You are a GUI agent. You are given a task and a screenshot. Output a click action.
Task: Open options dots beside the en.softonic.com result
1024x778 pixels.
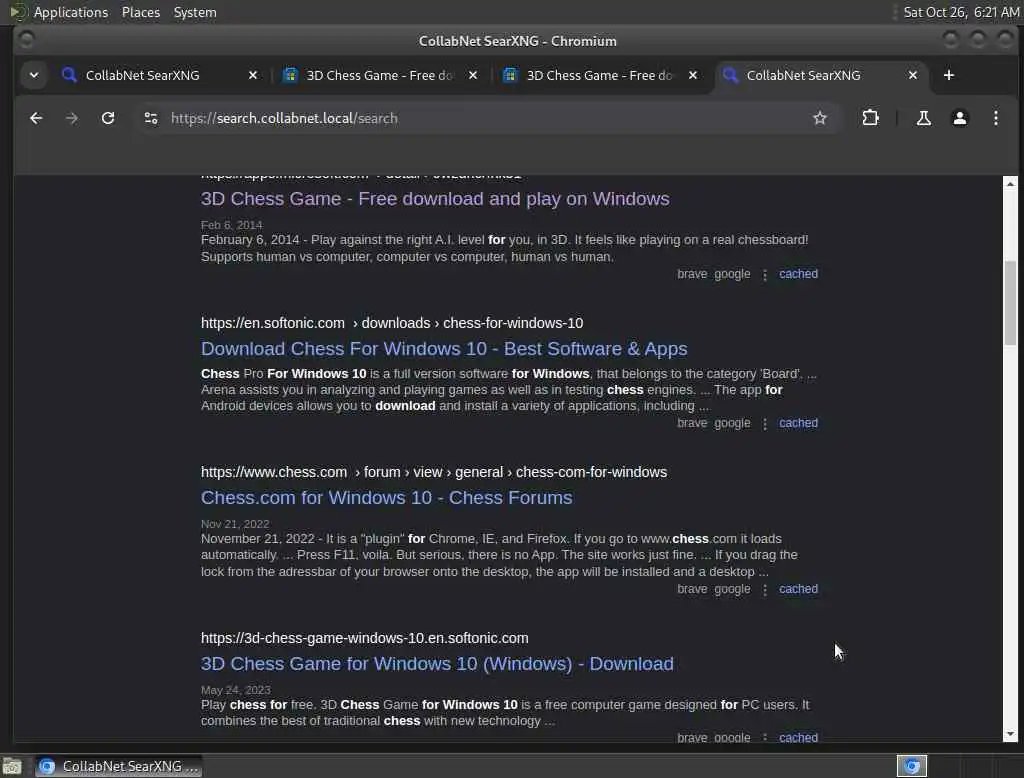(x=765, y=425)
